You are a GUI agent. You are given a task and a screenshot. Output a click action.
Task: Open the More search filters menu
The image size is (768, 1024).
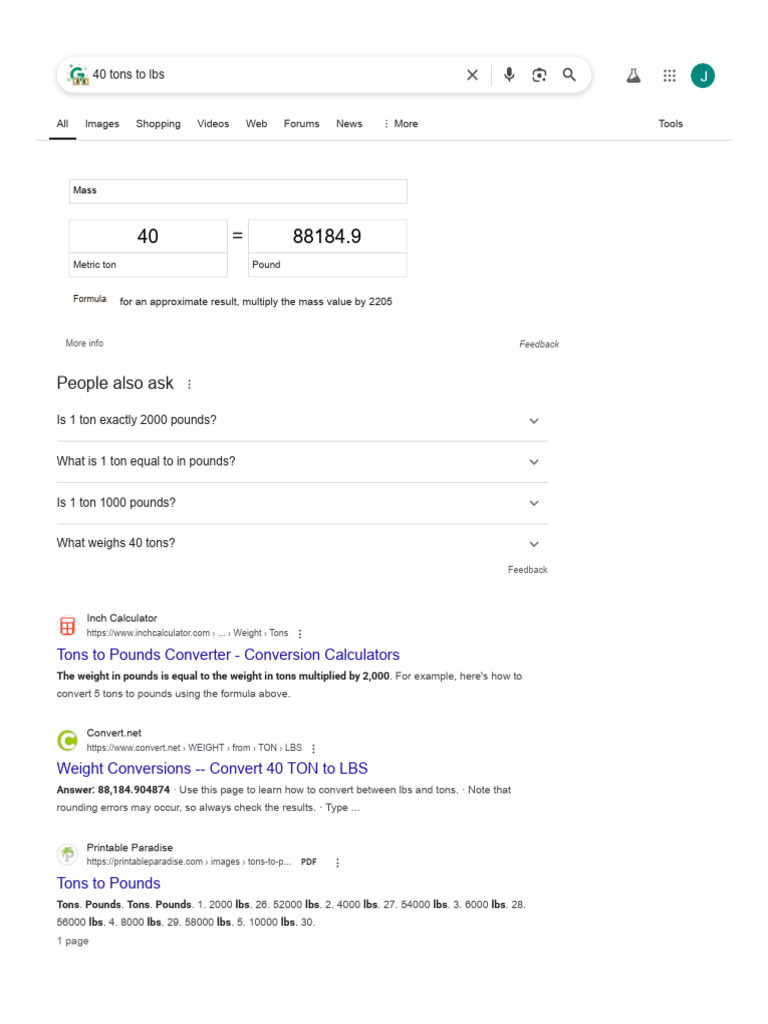click(x=400, y=124)
